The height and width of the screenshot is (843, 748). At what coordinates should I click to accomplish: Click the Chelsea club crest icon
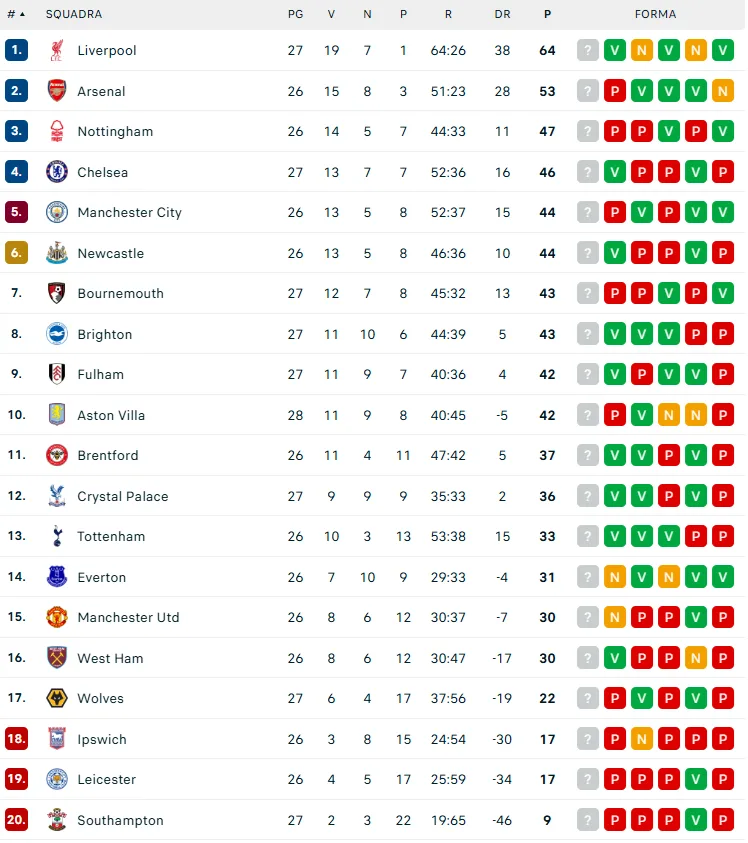(x=57, y=172)
